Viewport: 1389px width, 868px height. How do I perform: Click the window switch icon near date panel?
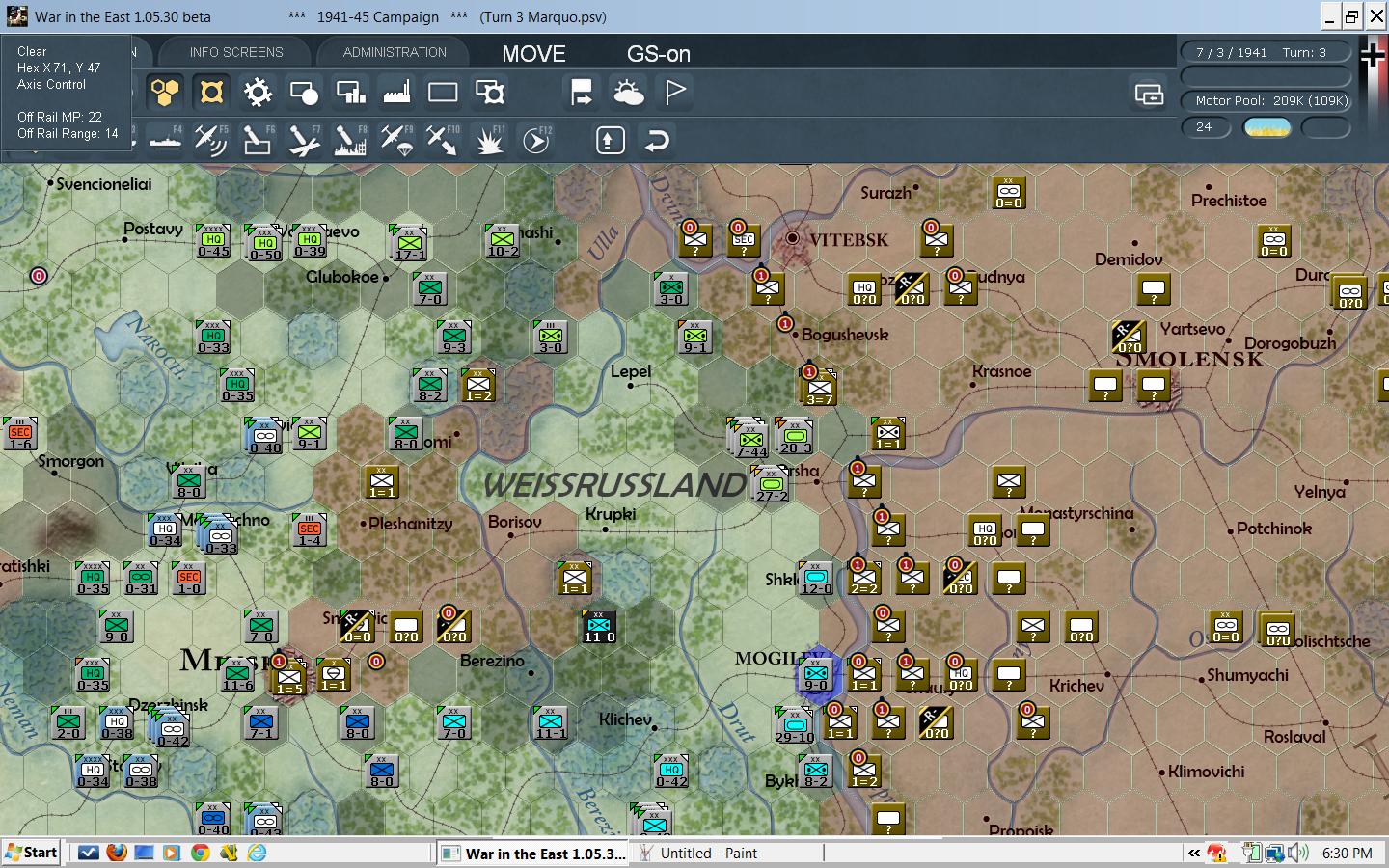[x=1149, y=94]
